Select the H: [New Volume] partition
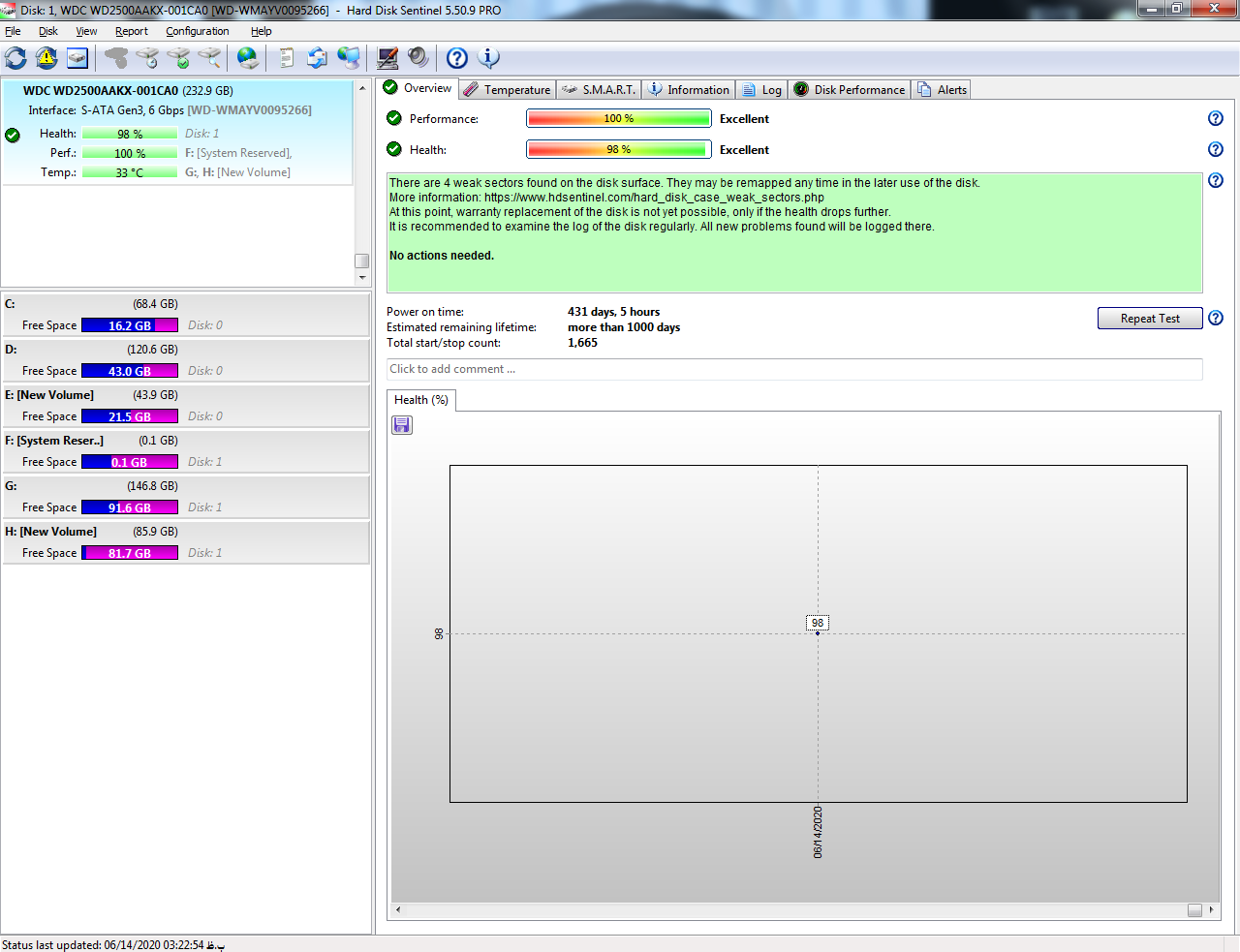 (185, 542)
